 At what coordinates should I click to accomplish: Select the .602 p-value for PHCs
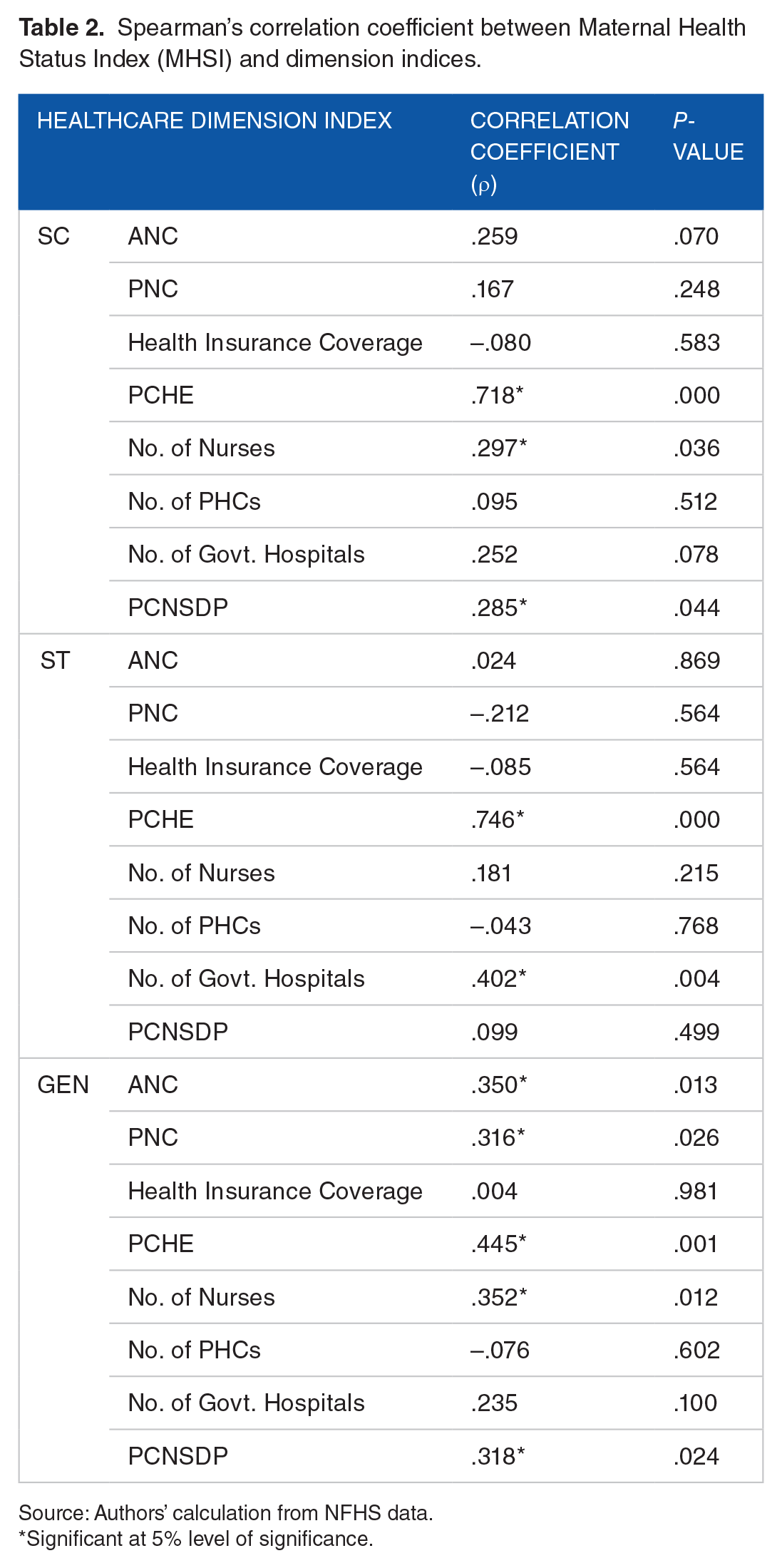[696, 1351]
